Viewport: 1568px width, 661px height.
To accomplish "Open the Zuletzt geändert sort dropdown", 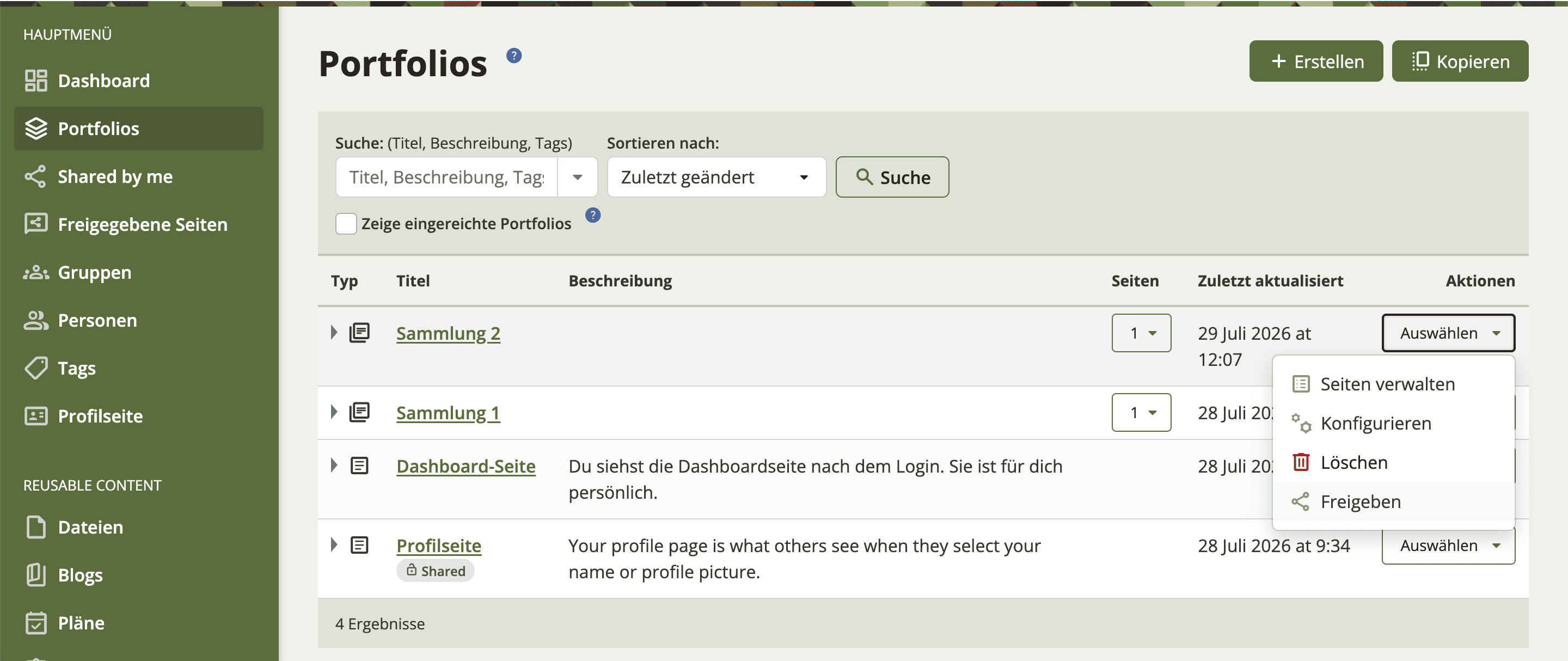I will [716, 177].
